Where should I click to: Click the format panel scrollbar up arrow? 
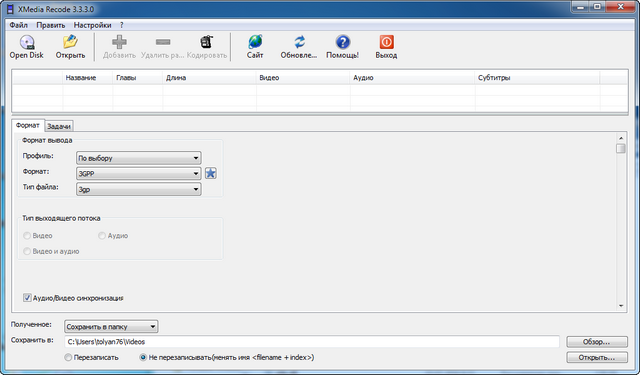pyautogui.click(x=621, y=138)
